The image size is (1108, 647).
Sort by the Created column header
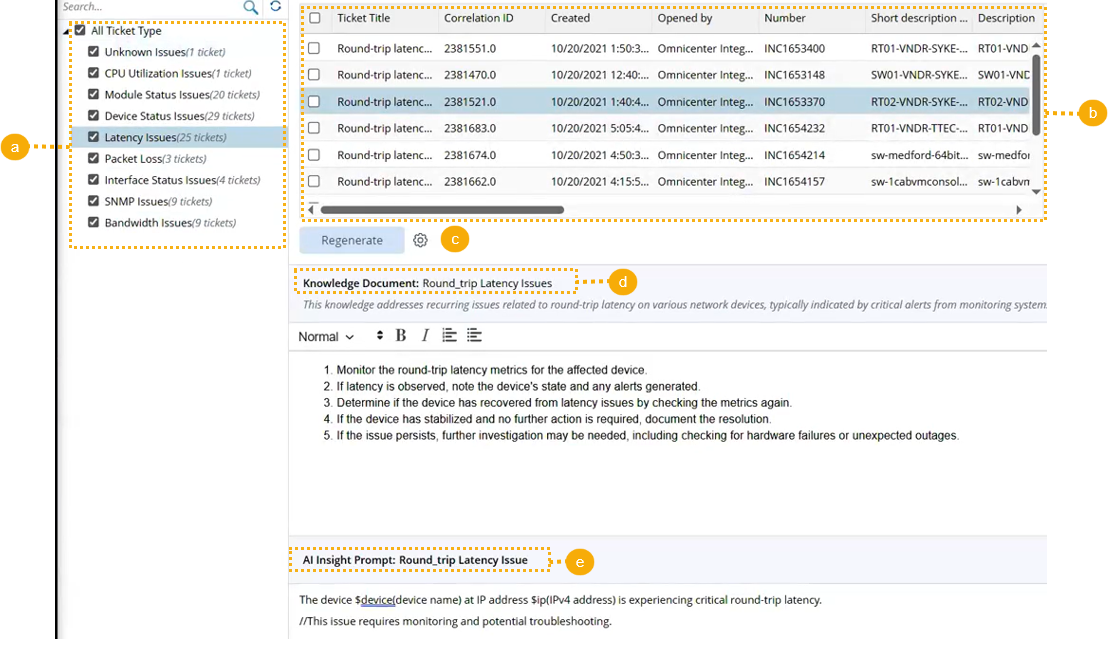click(570, 18)
